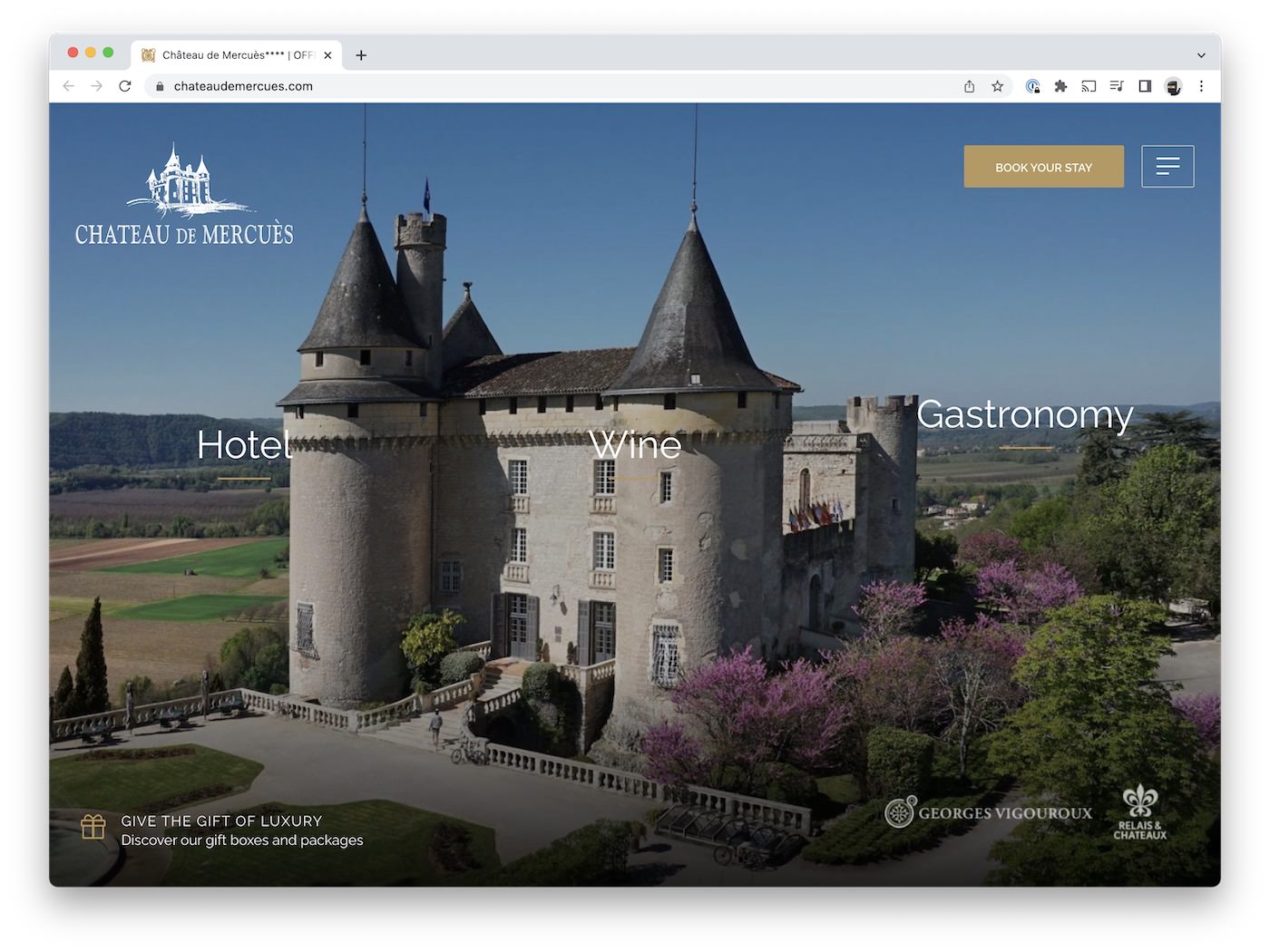Click the Chateau de Mercuès logo
The image size is (1270, 952).
[184, 196]
